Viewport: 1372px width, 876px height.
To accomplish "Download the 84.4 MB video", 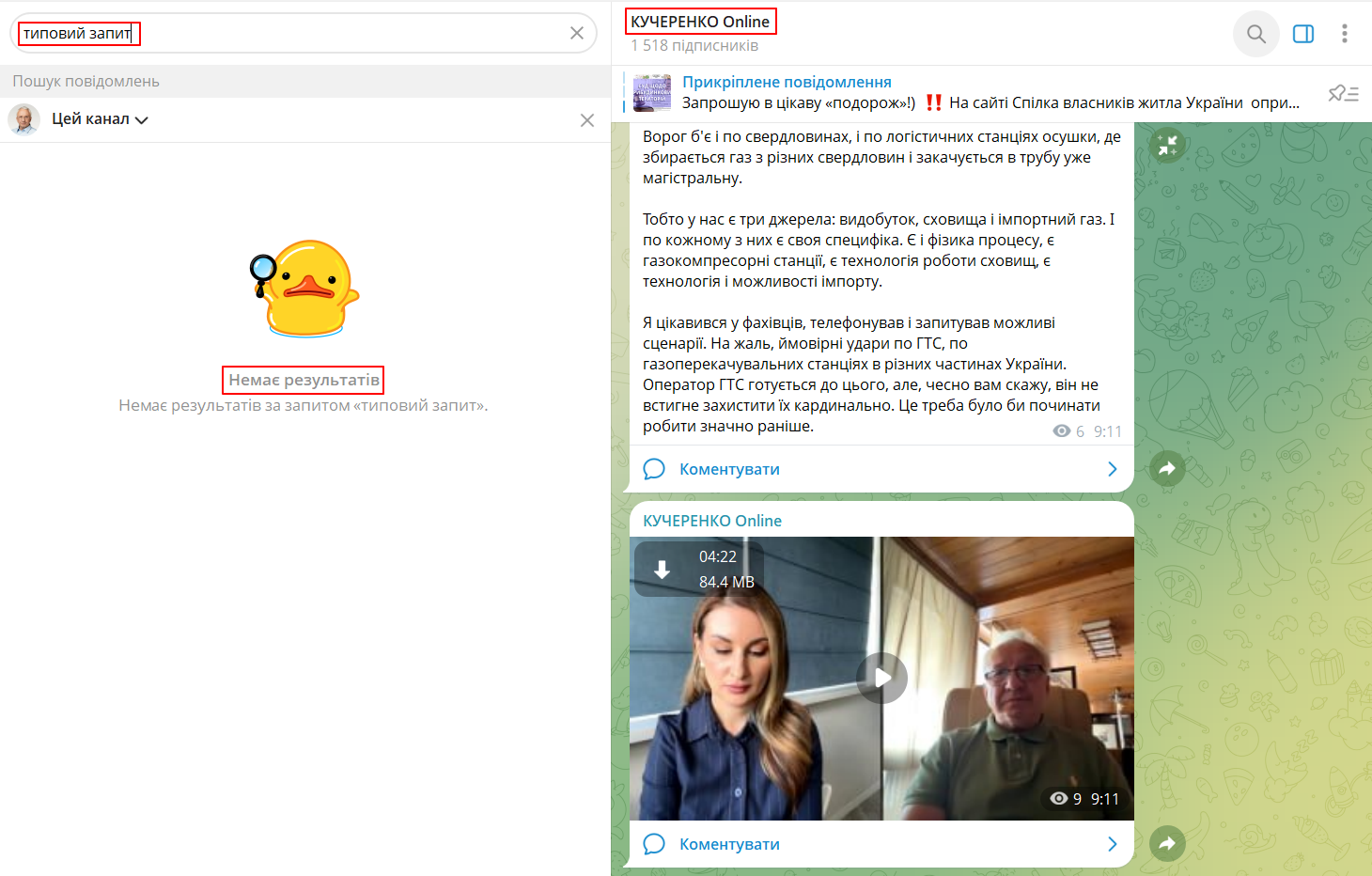I will click(663, 570).
